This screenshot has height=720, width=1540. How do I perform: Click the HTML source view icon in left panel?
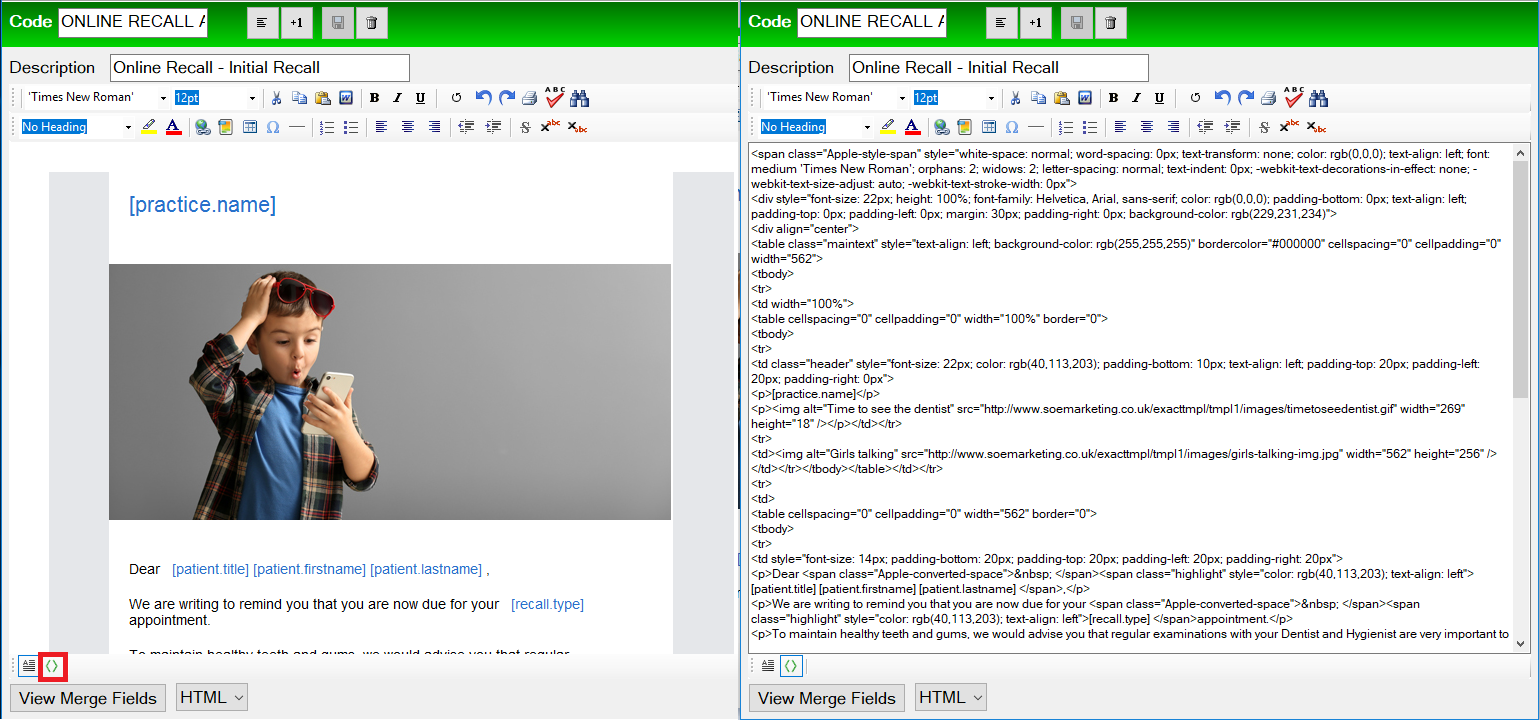click(x=53, y=665)
